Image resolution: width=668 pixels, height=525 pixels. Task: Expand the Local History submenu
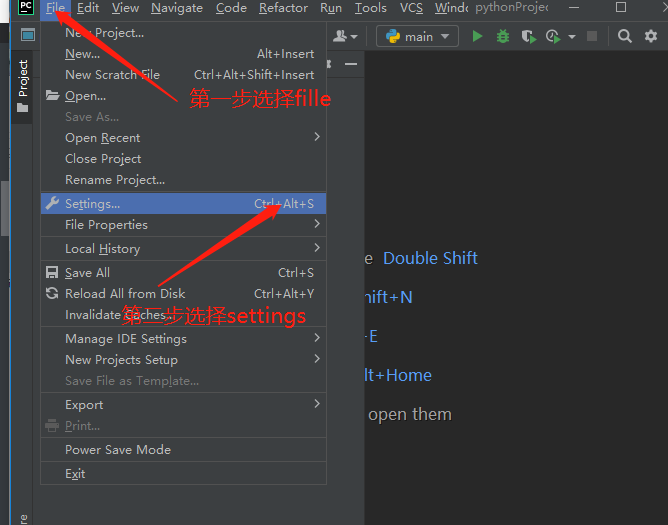tap(317, 248)
